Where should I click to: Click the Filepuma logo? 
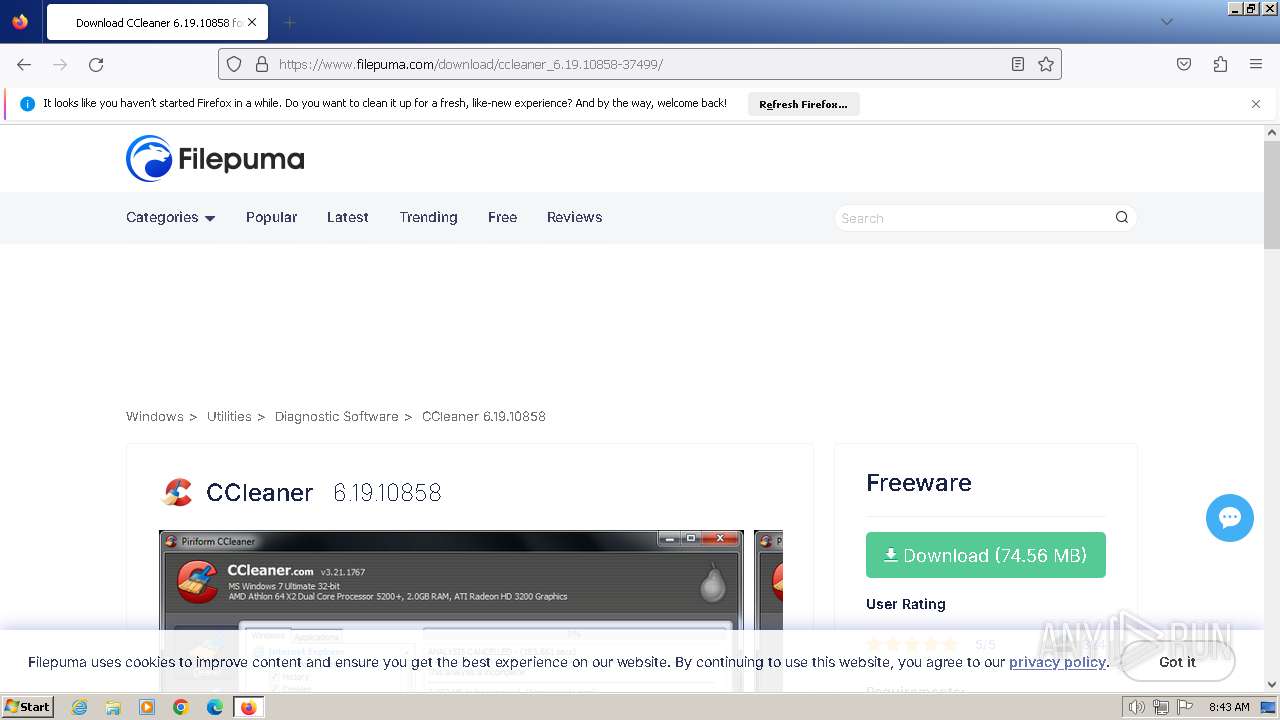tap(215, 158)
